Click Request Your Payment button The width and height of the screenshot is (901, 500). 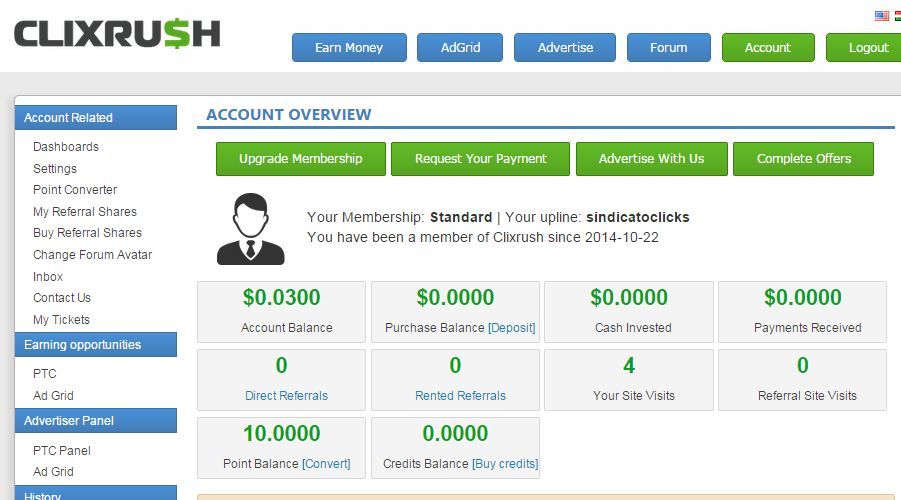click(x=480, y=159)
